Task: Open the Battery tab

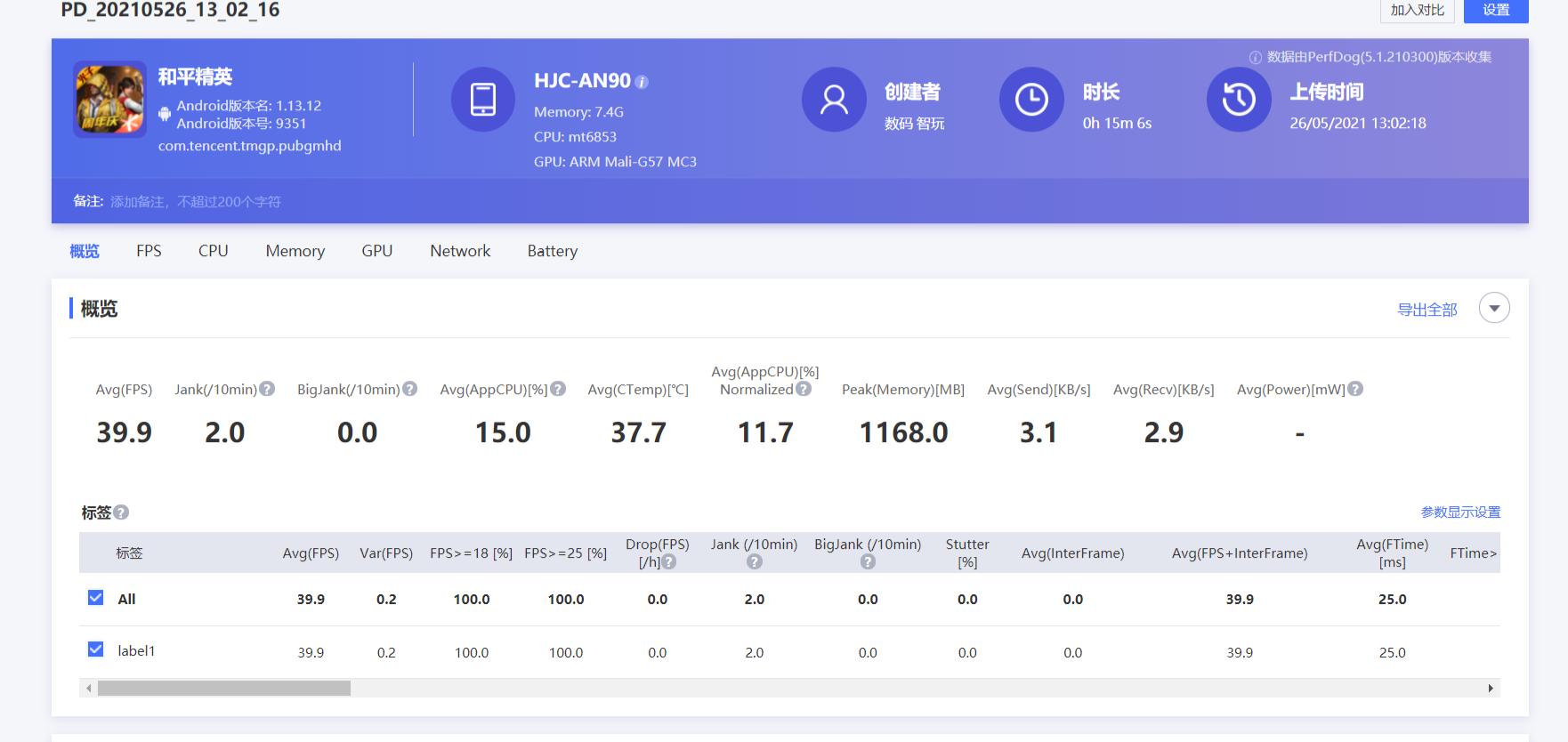Action: 552,251
